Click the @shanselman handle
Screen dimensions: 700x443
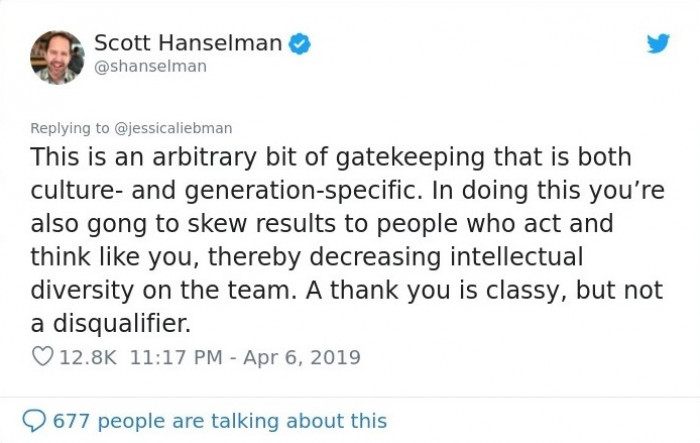(150, 67)
